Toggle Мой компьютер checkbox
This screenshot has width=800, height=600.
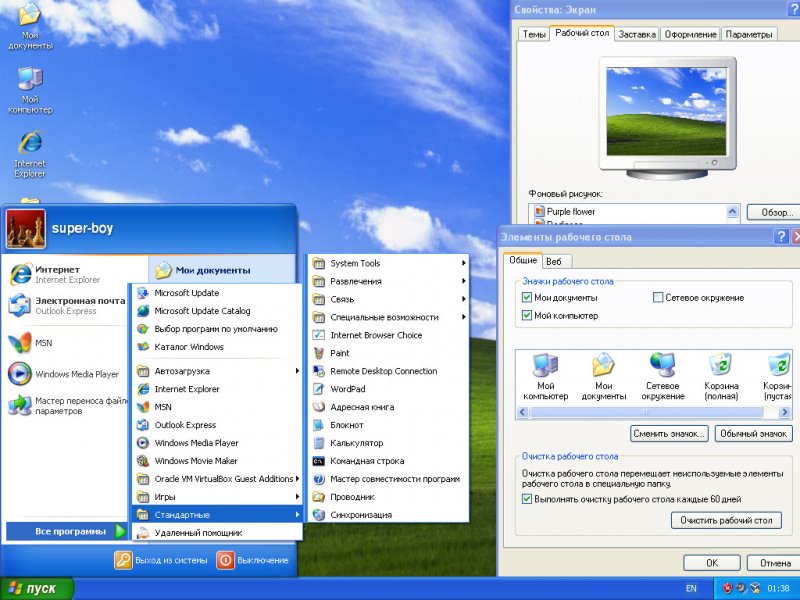[x=527, y=315]
